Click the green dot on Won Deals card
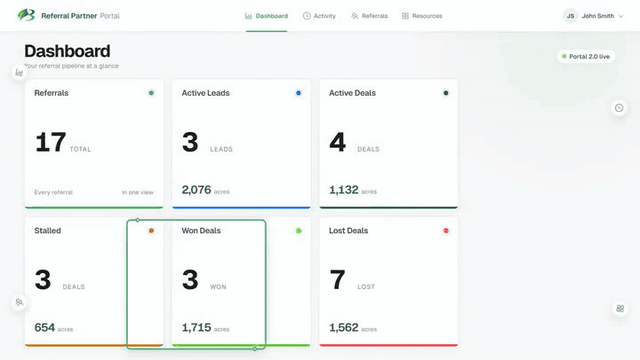 pos(298,231)
